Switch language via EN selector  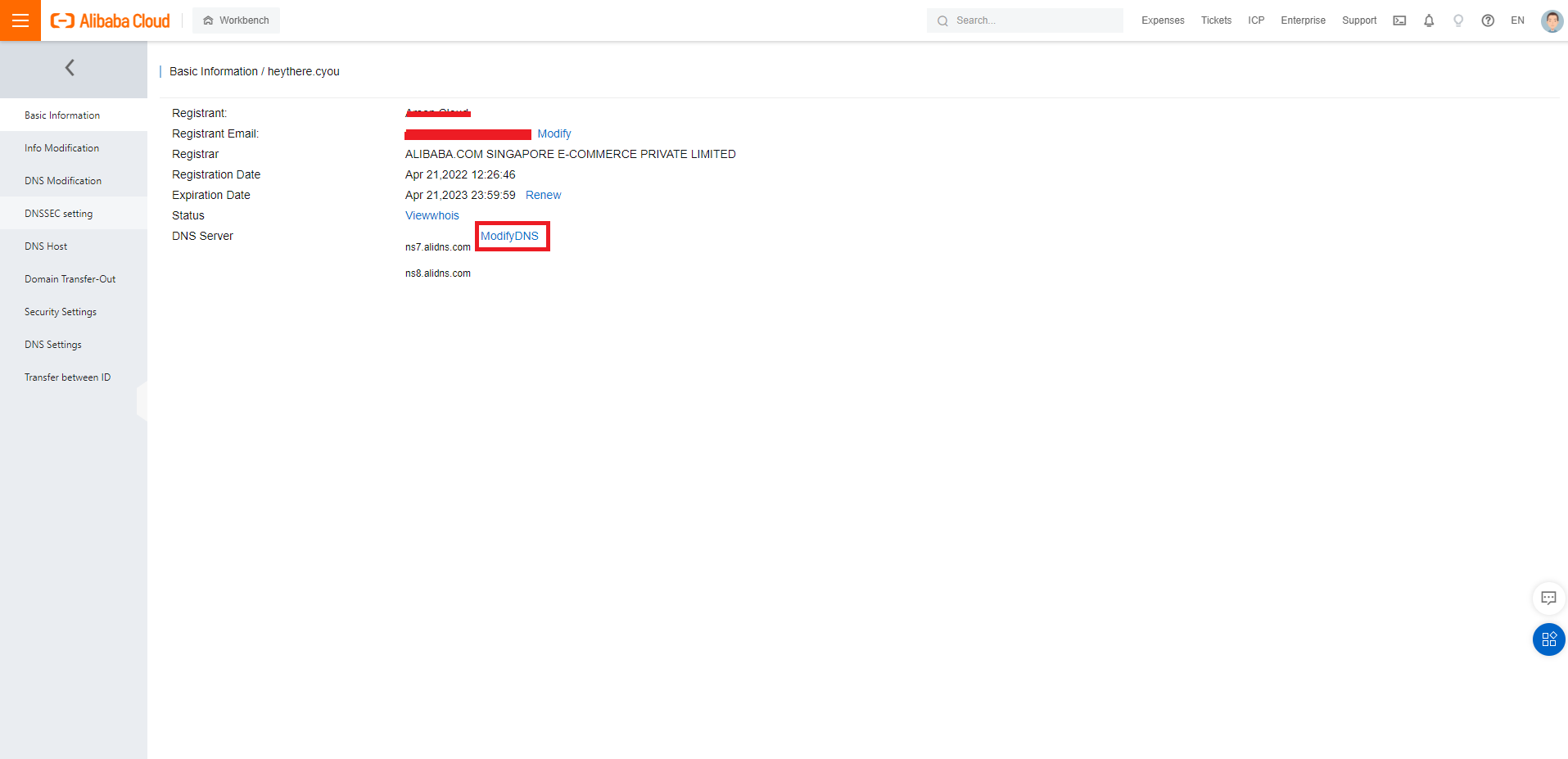coord(1517,20)
